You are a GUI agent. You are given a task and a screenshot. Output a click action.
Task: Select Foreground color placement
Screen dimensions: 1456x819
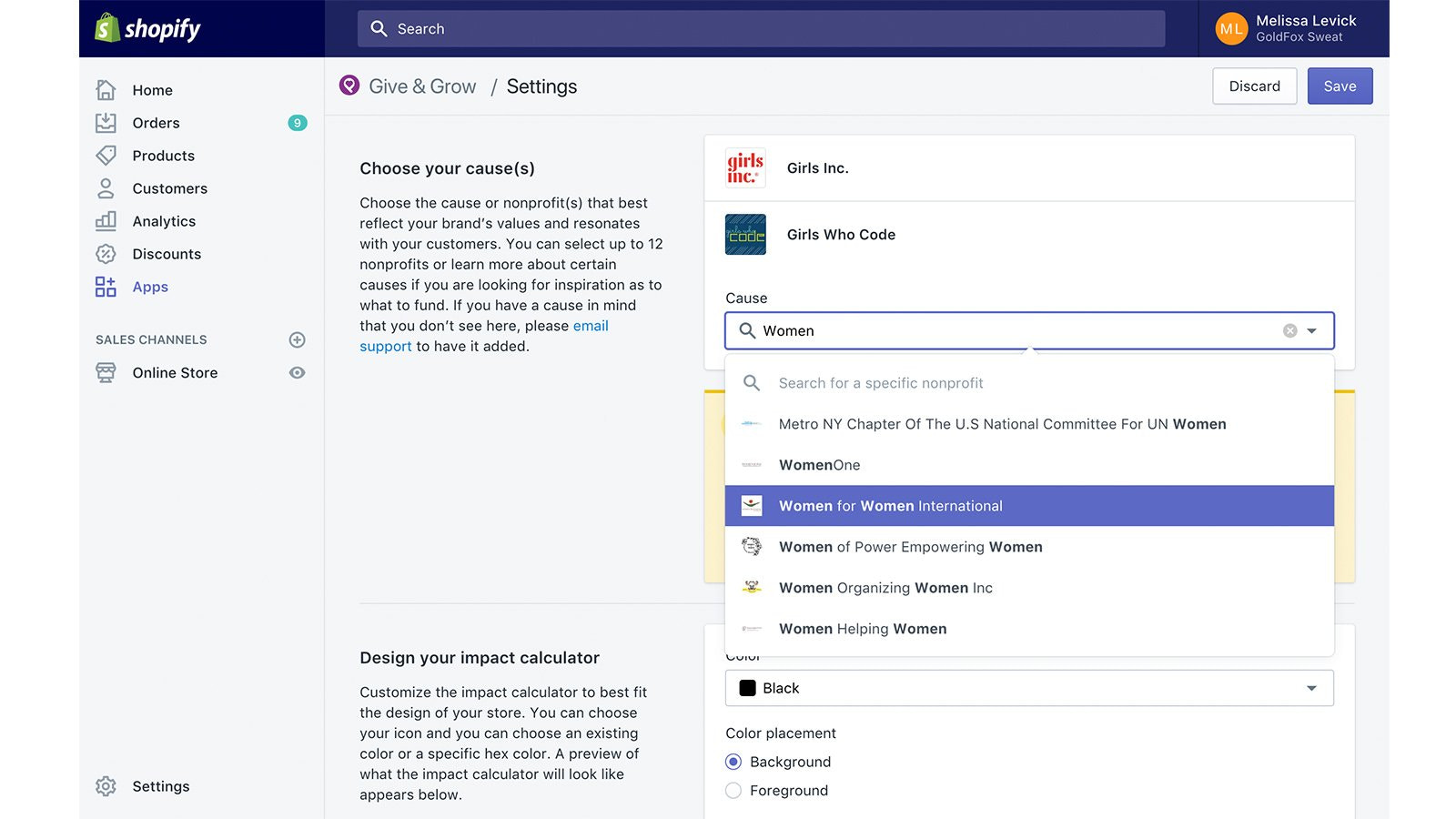tap(733, 791)
